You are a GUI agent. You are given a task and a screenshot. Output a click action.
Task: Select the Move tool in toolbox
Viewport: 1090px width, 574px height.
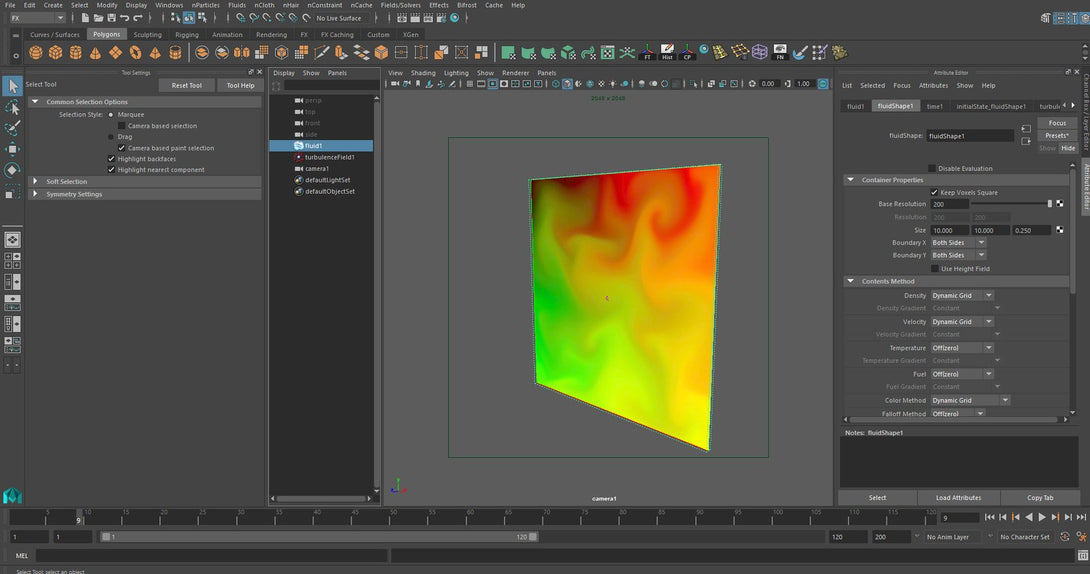coord(12,149)
